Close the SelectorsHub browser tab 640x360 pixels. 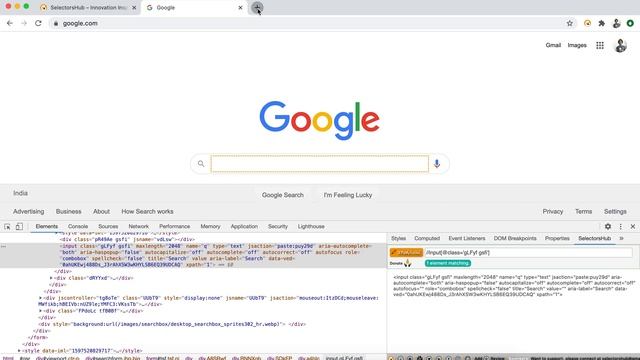[134, 7]
